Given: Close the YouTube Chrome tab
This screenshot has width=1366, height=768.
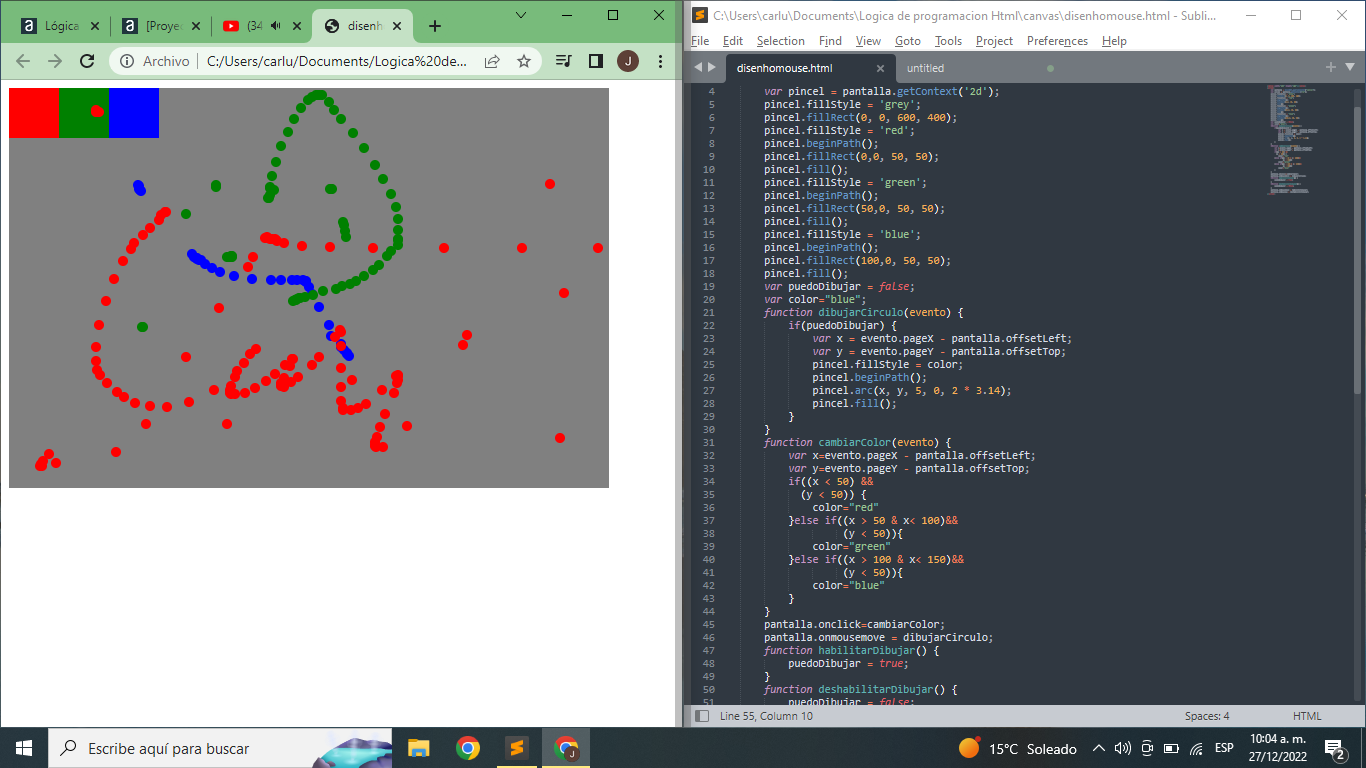Looking at the screenshot, I should (295, 26).
